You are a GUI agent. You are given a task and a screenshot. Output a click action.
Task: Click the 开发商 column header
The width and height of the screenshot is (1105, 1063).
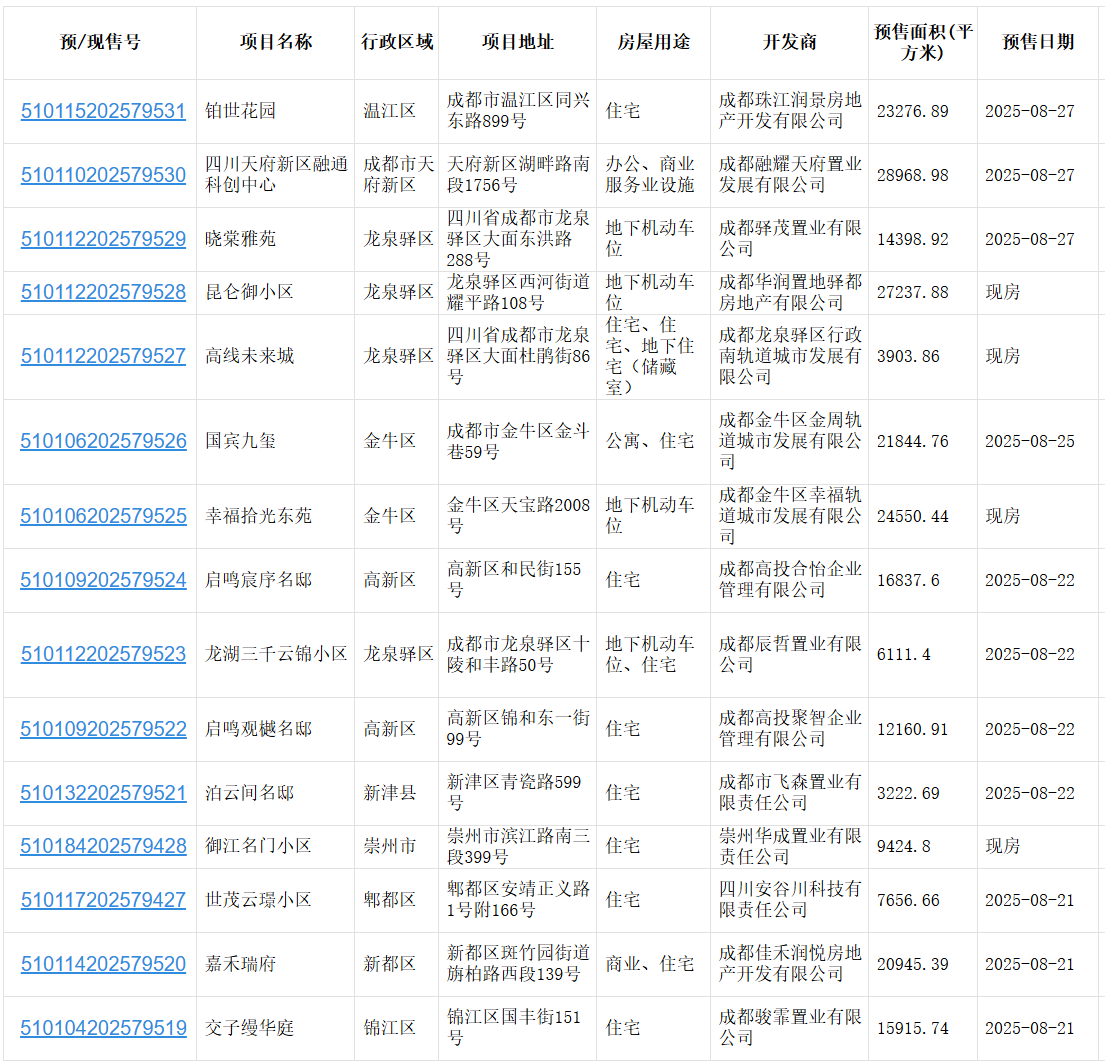(789, 42)
